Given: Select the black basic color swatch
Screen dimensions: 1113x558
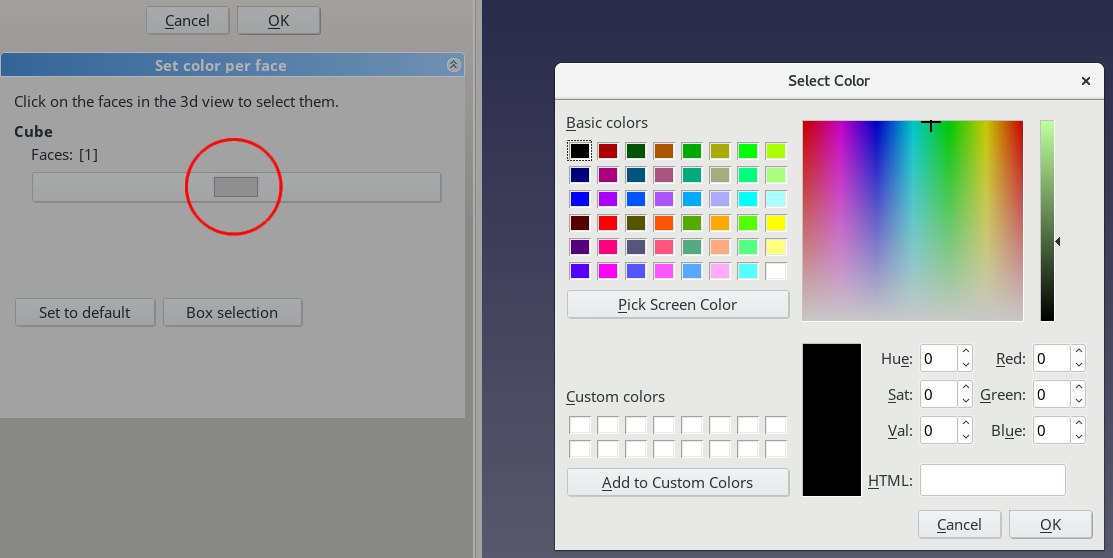Looking at the screenshot, I should click(580, 151).
